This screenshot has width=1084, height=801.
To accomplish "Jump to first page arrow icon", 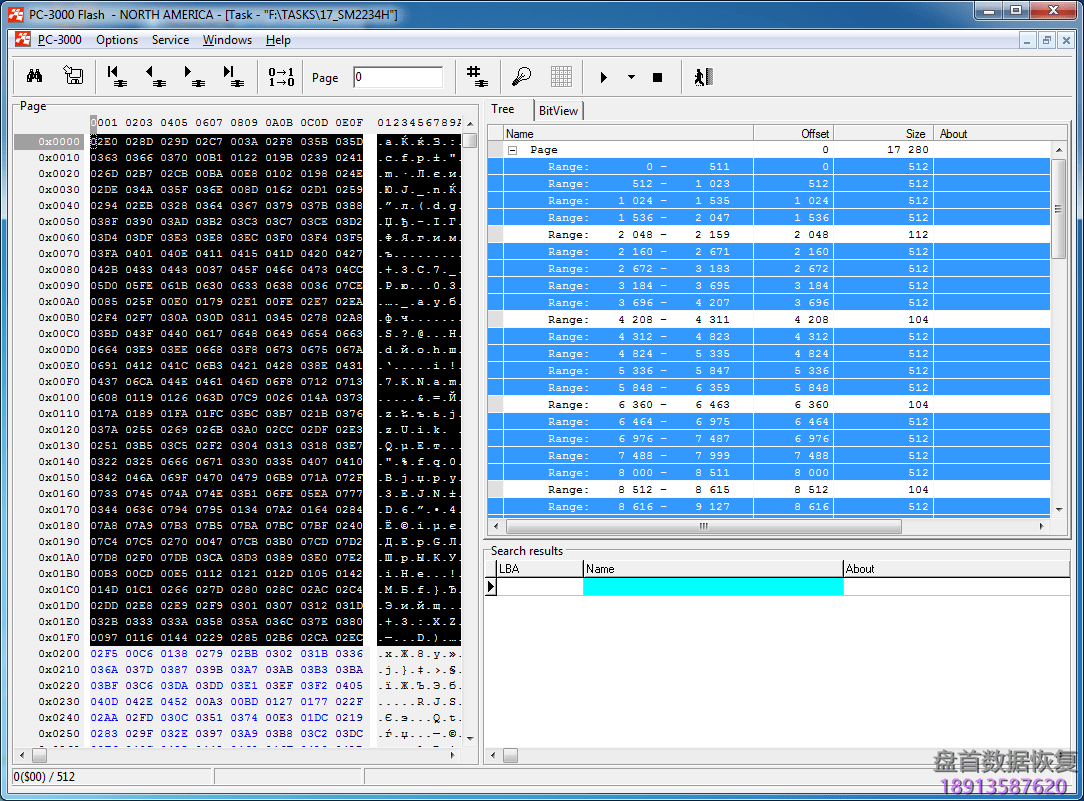I will [114, 77].
